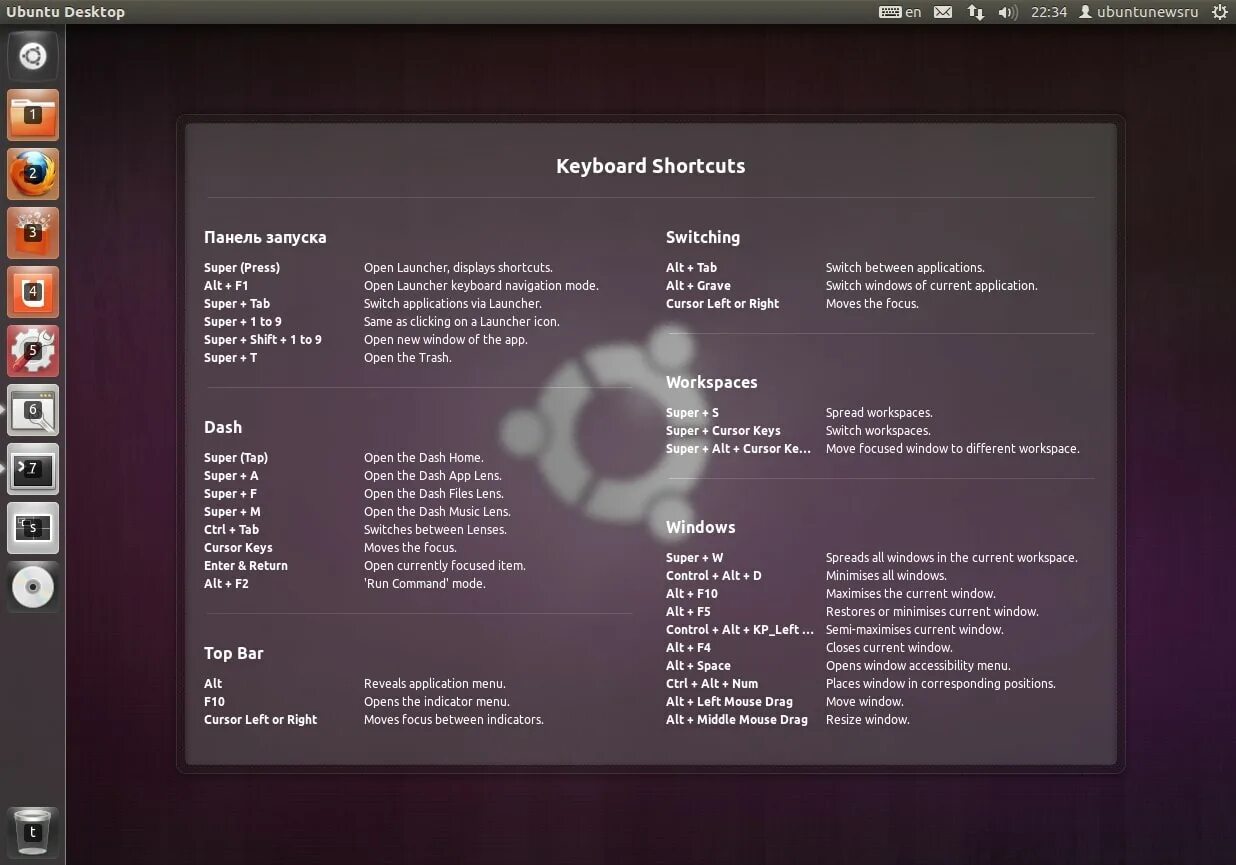The width and height of the screenshot is (1236, 865).
Task: Click 'Reveals application menu.' description
Action: click(435, 684)
